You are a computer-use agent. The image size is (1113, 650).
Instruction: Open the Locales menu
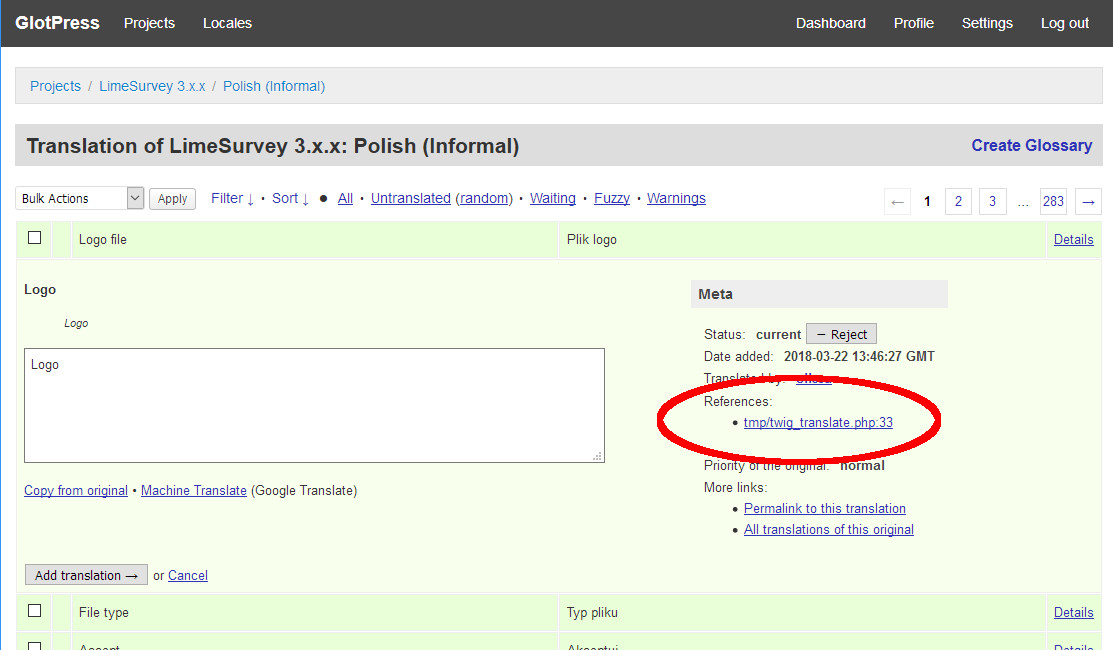[x=227, y=23]
